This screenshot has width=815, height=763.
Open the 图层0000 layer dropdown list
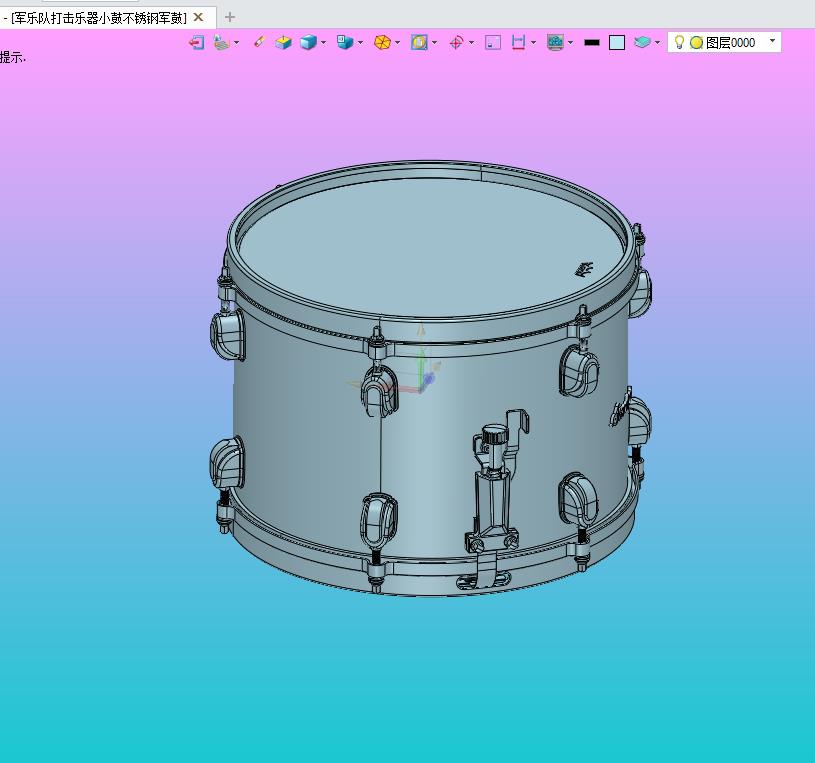[x=772, y=41]
